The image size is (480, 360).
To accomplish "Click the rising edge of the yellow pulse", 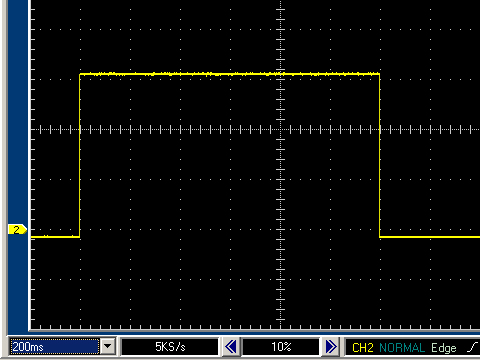I will click(x=80, y=155).
